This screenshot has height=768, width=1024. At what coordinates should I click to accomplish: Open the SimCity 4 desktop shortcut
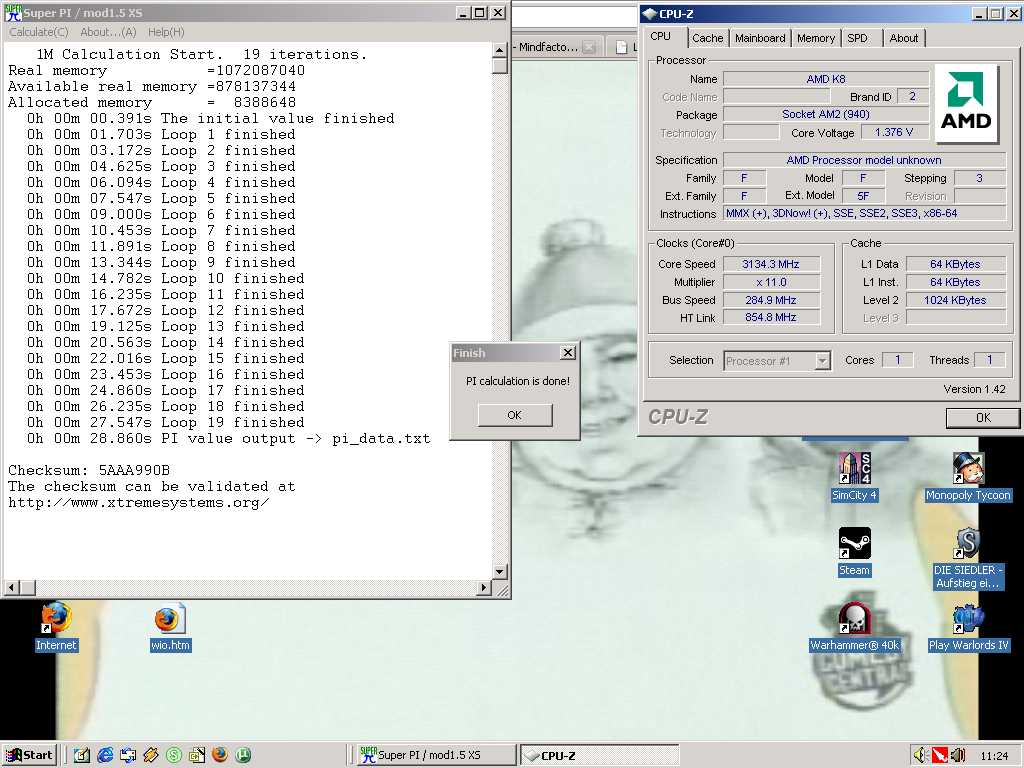click(854, 476)
